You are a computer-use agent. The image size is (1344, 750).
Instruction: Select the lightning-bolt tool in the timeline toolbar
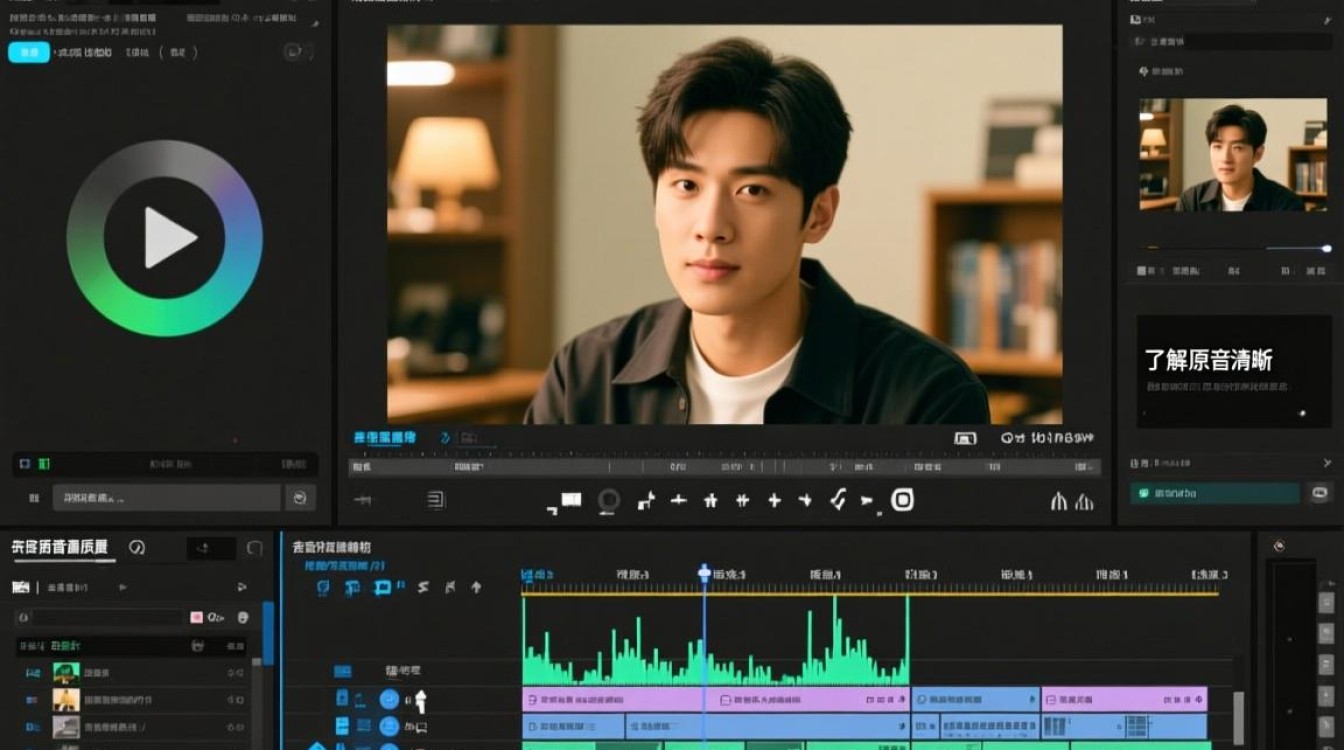422,587
